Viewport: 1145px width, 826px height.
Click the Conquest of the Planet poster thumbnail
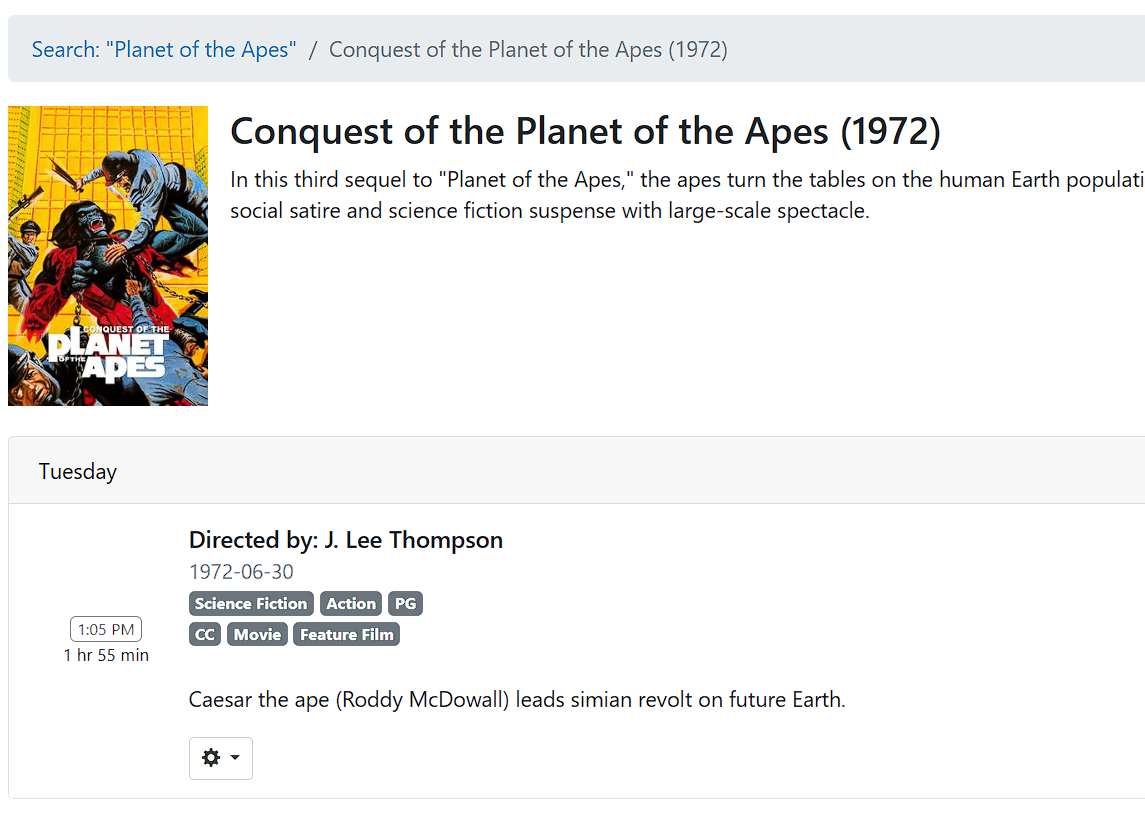coord(108,256)
